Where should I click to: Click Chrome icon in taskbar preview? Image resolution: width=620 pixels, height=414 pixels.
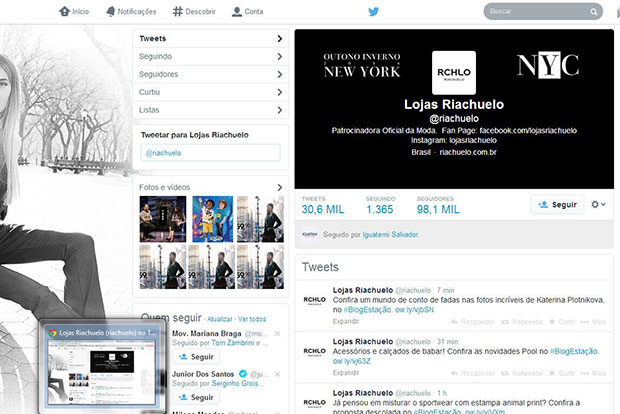tap(52, 333)
